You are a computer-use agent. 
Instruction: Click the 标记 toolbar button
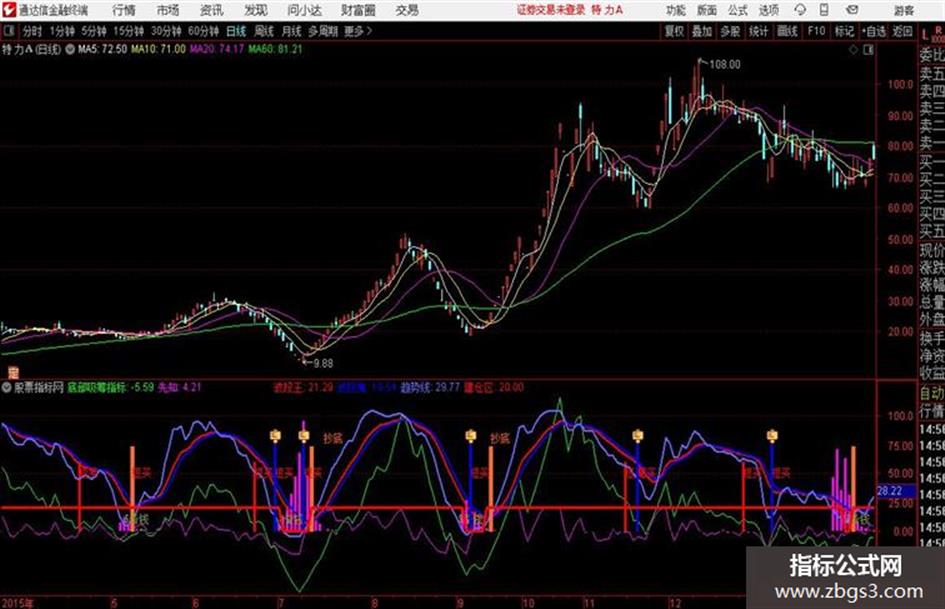(x=844, y=31)
